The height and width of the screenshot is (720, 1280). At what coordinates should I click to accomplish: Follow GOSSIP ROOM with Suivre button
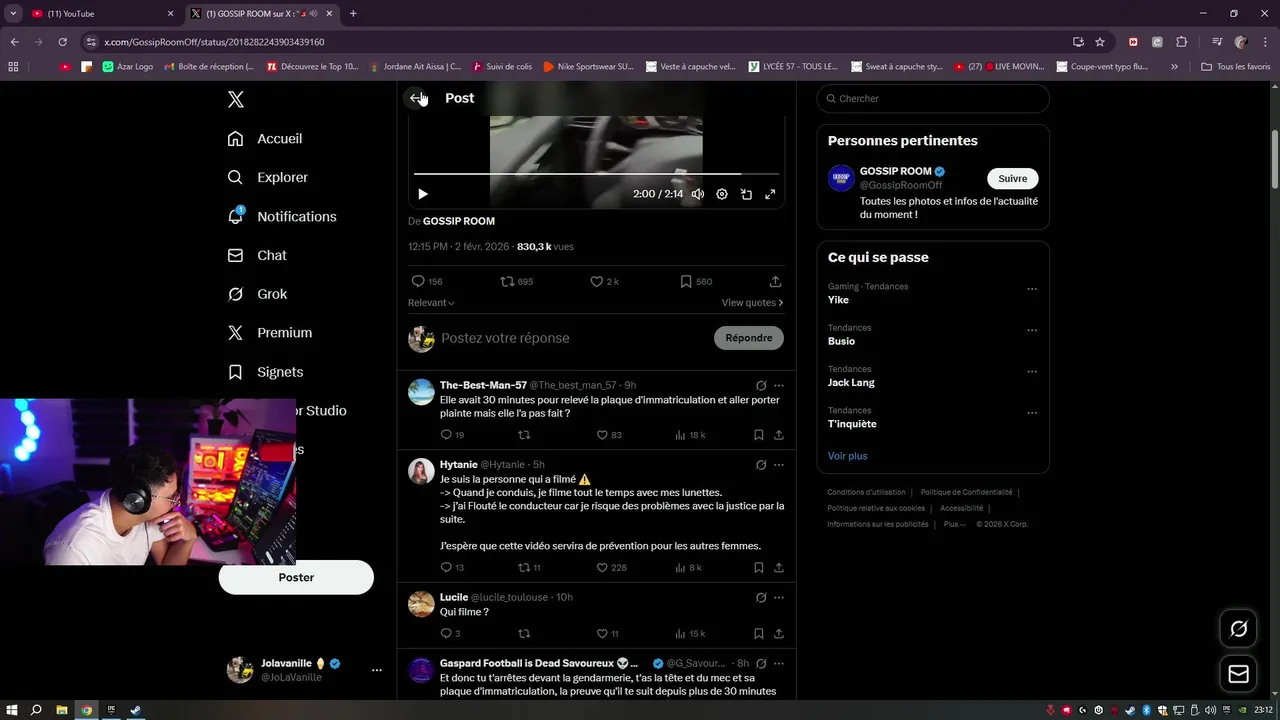[1013, 179]
